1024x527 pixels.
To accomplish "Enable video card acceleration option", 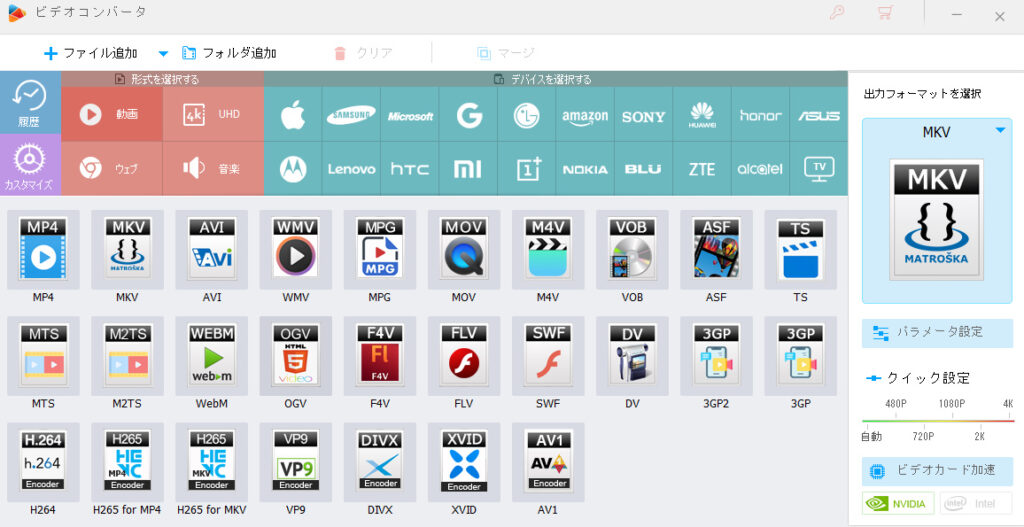I will [x=937, y=471].
